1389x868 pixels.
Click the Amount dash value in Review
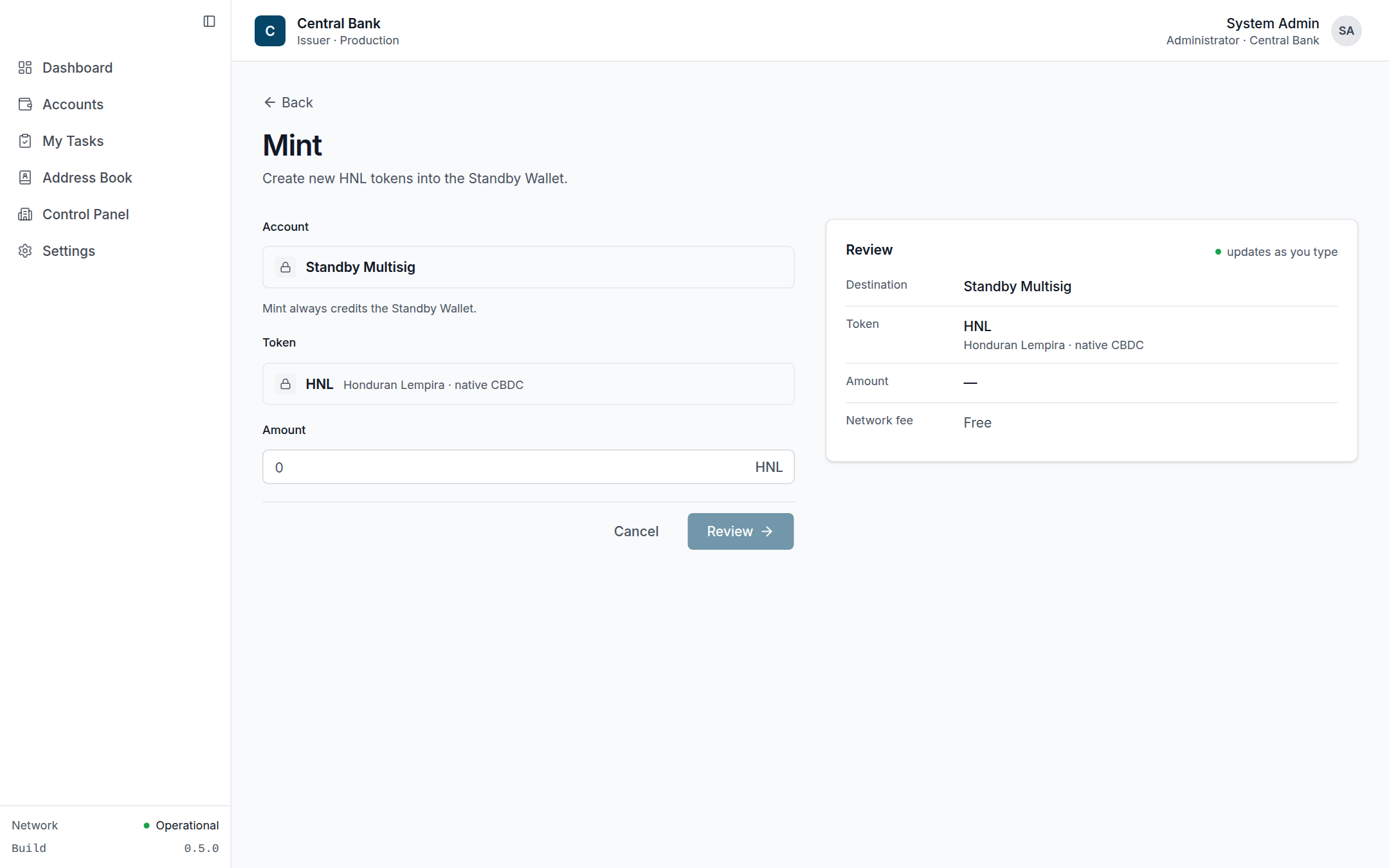[970, 383]
